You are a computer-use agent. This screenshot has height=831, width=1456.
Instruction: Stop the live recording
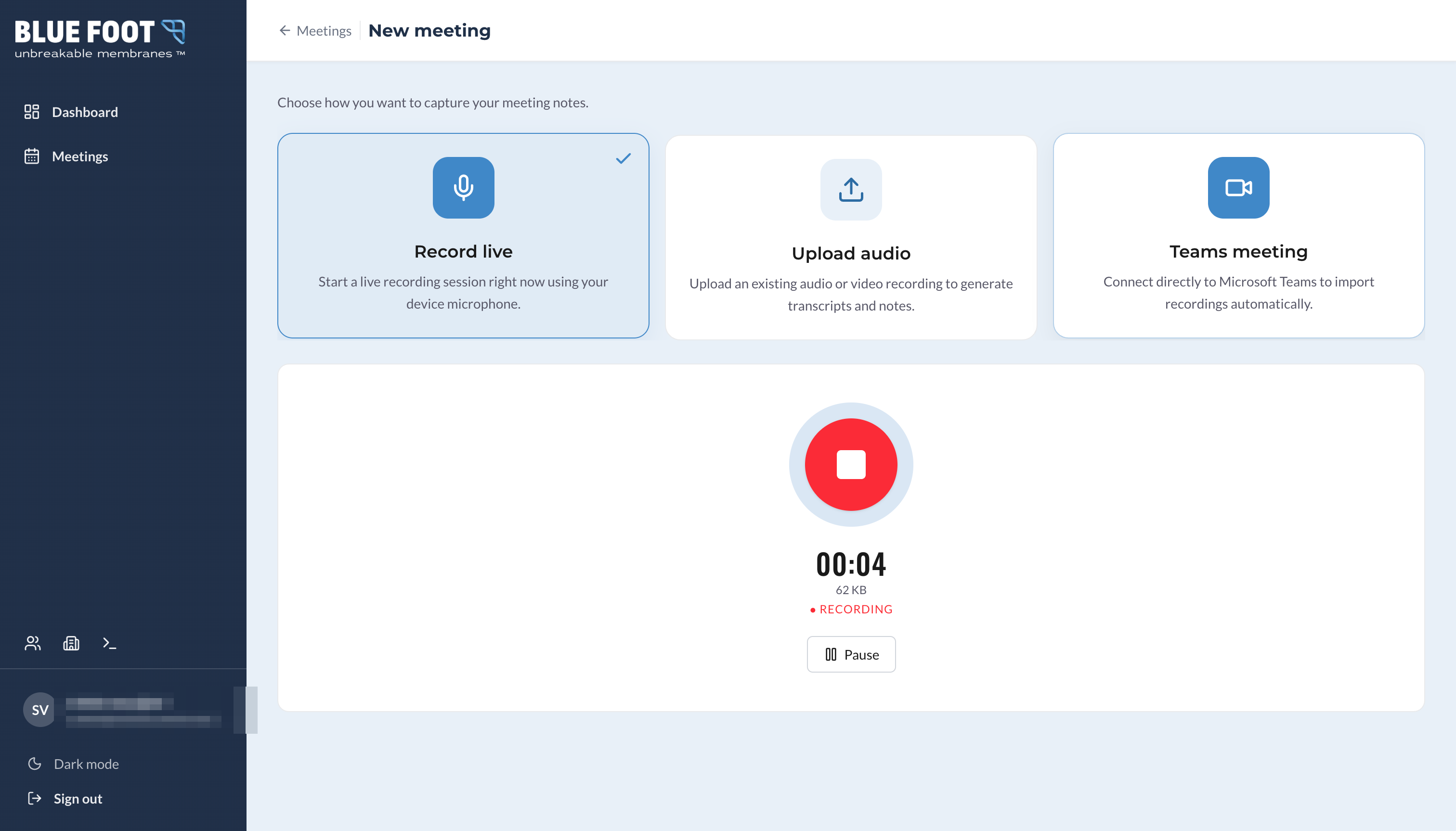[x=850, y=465]
